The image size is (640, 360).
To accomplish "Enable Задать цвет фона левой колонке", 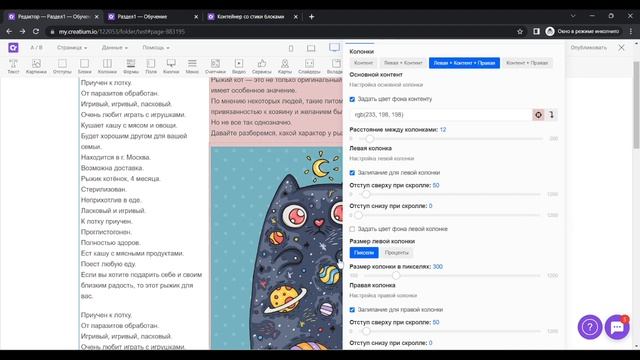I will tap(352, 229).
